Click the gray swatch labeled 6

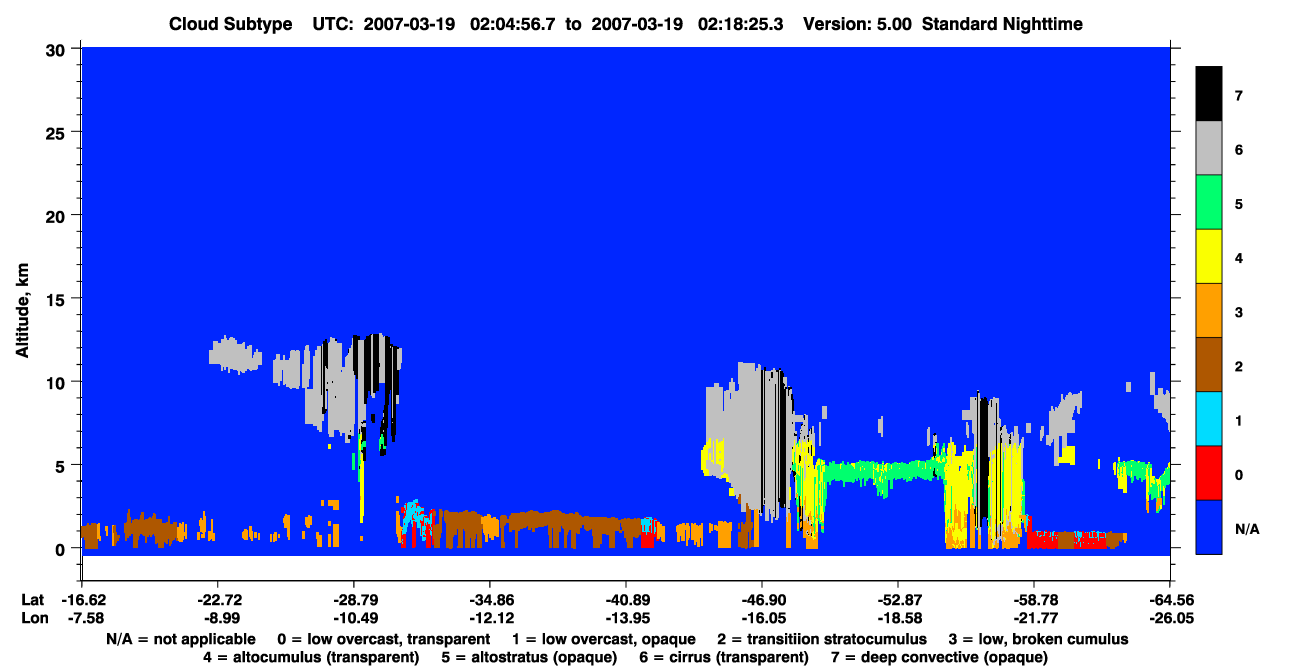pos(1209,148)
